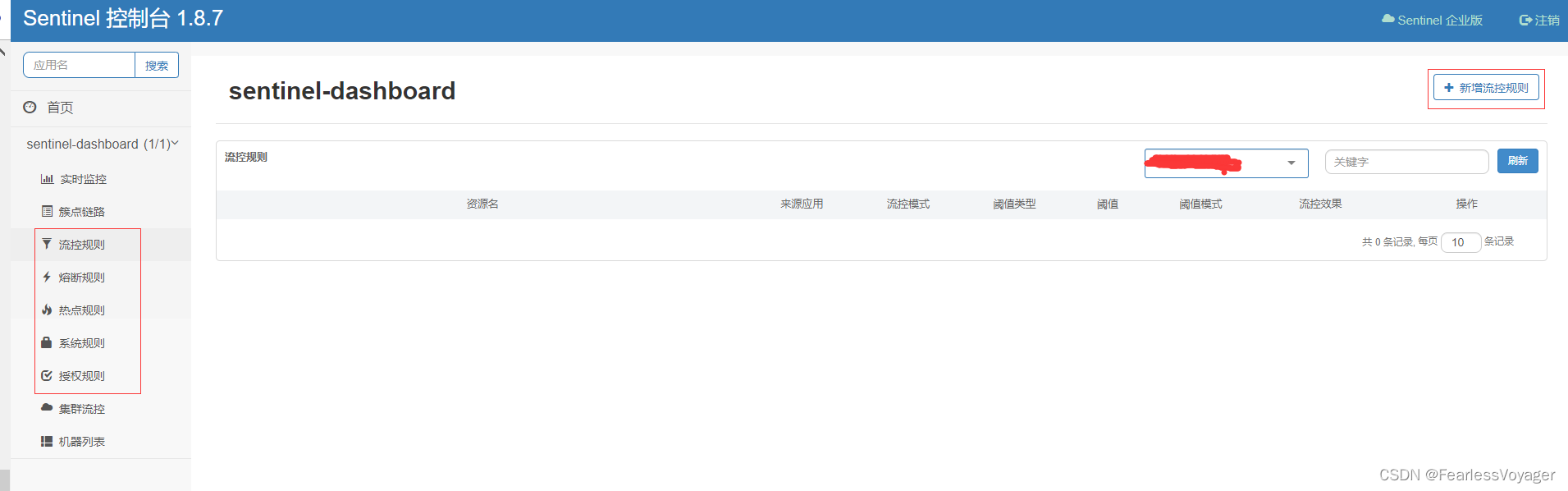The image size is (1568, 491).
Task: Switch to 热点规则
Action: [81, 310]
